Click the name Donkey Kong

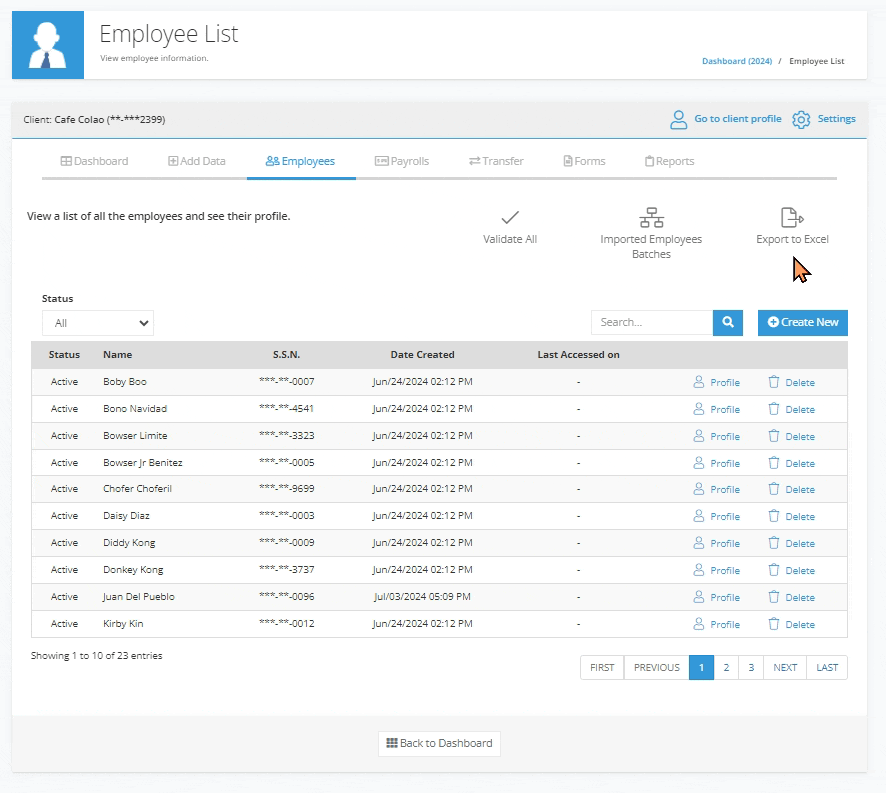click(133, 570)
